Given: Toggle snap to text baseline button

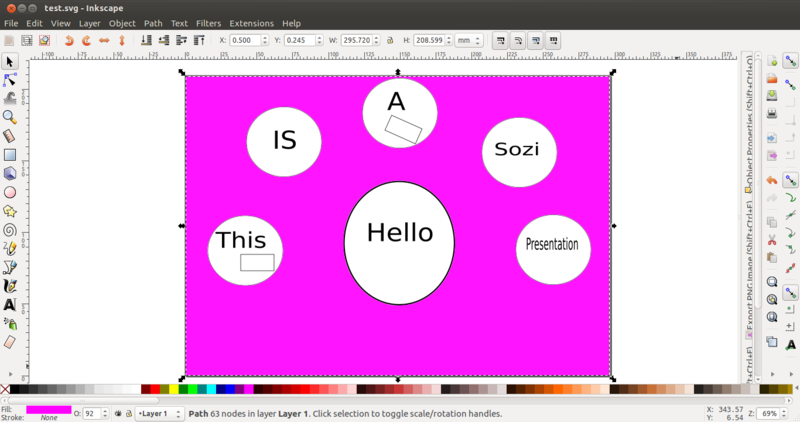Looking at the screenshot, I should 790,345.
